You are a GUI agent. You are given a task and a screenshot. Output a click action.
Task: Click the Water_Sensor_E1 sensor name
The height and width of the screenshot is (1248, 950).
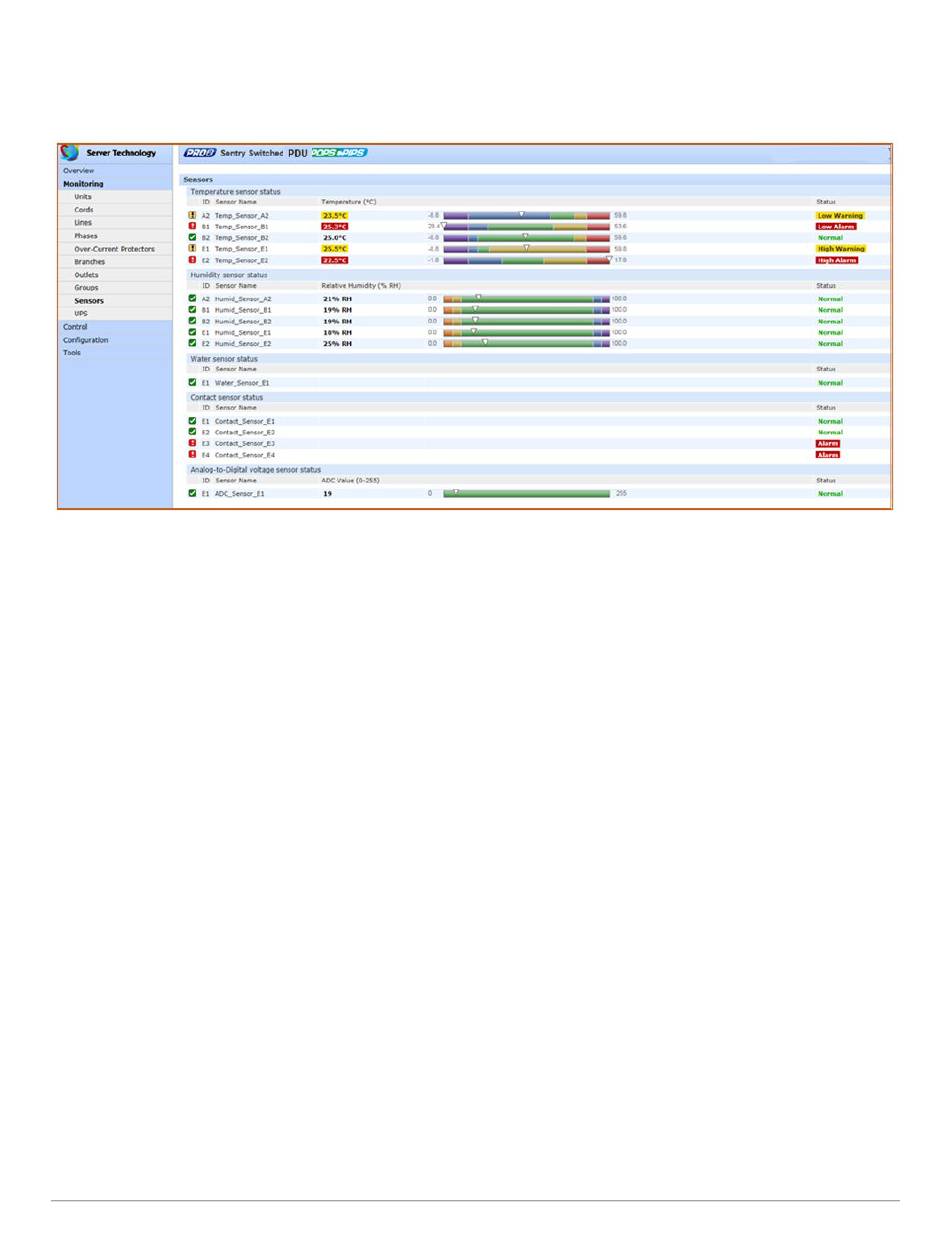click(x=242, y=383)
